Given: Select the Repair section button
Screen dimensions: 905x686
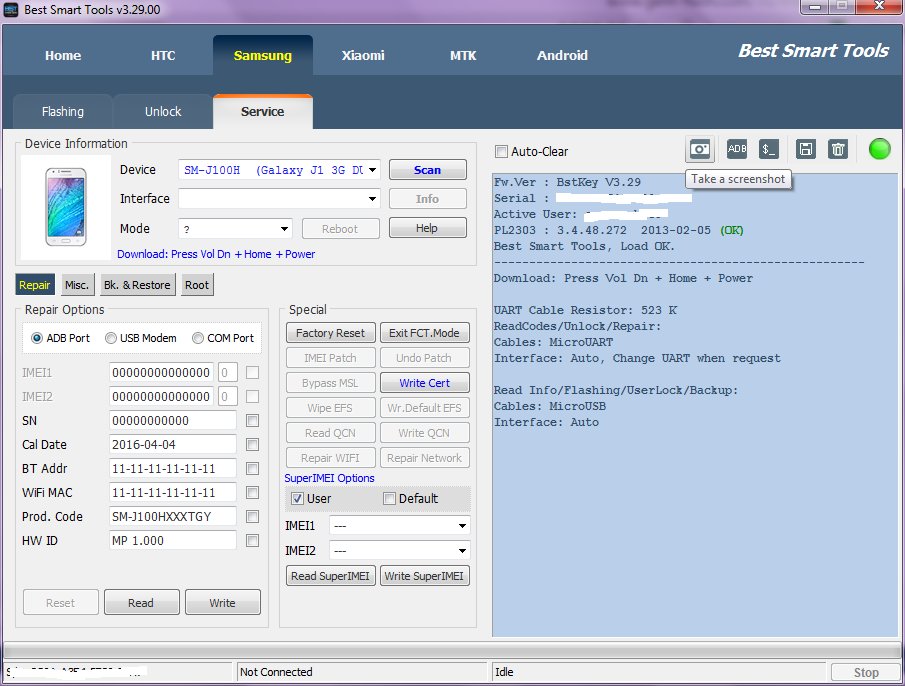Looking at the screenshot, I should click(35, 285).
